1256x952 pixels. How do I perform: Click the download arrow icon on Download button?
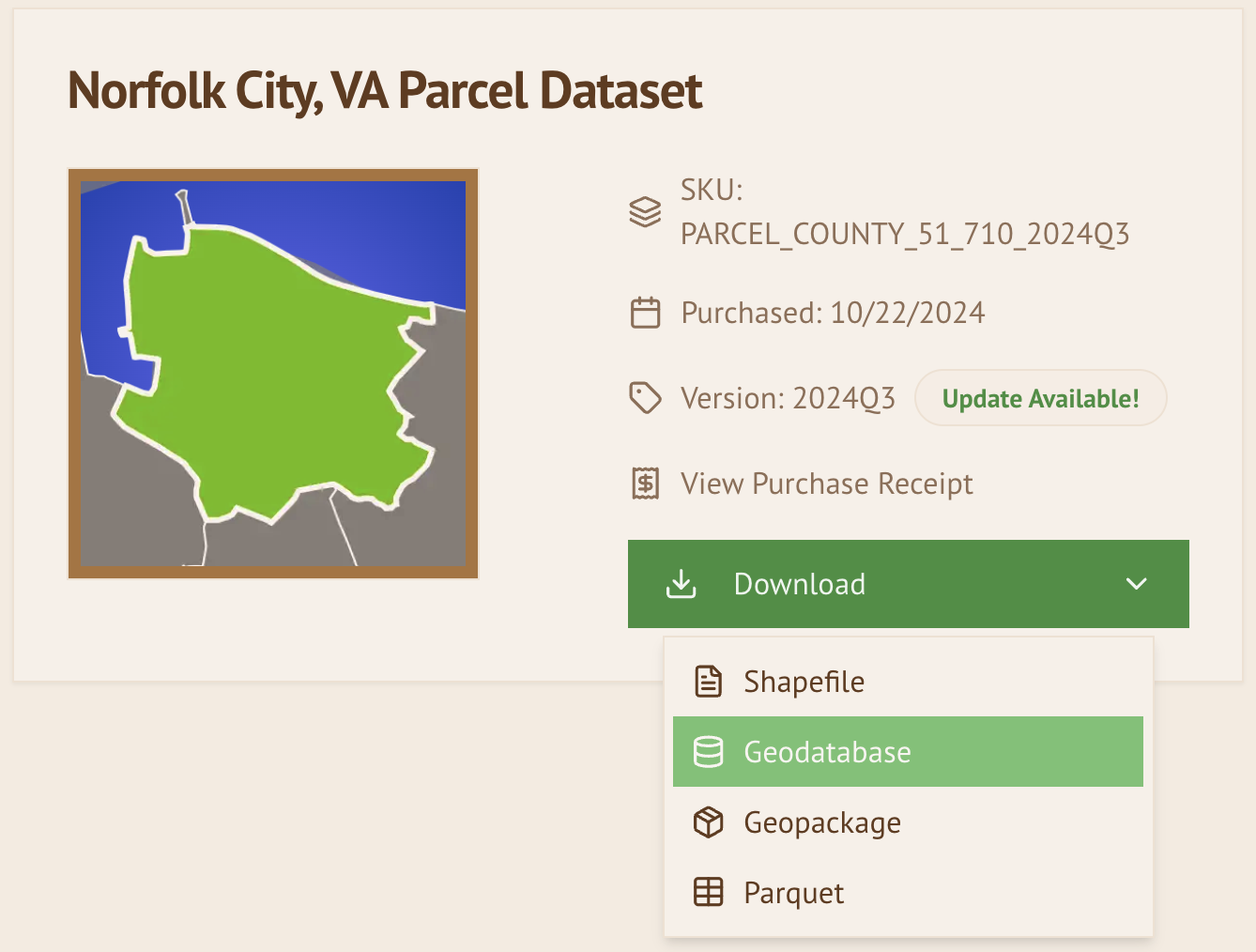point(681,584)
